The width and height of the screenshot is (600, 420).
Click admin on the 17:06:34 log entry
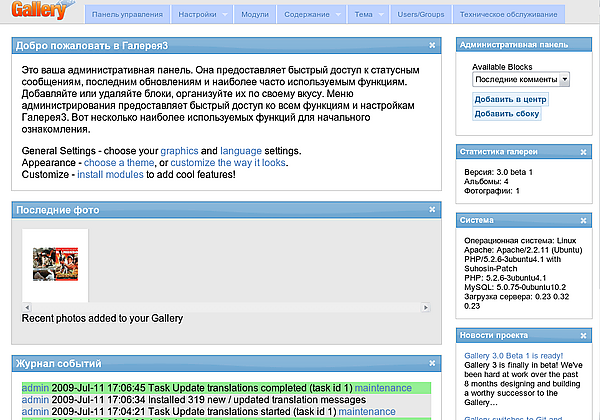35,400
